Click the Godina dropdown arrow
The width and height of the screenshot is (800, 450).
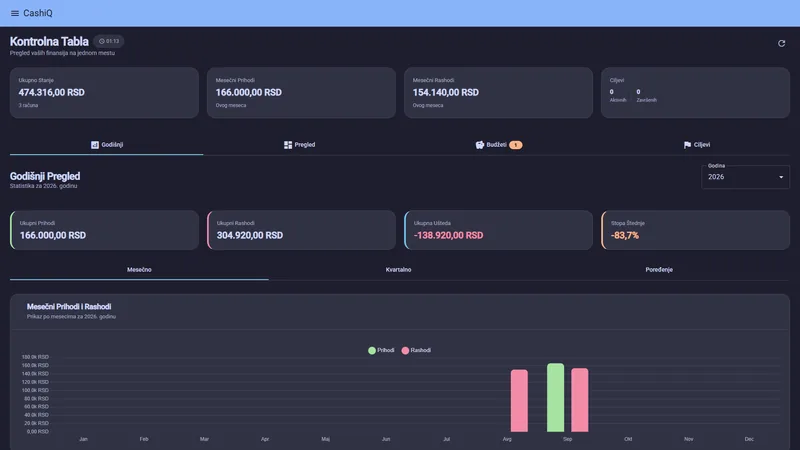tap(781, 177)
